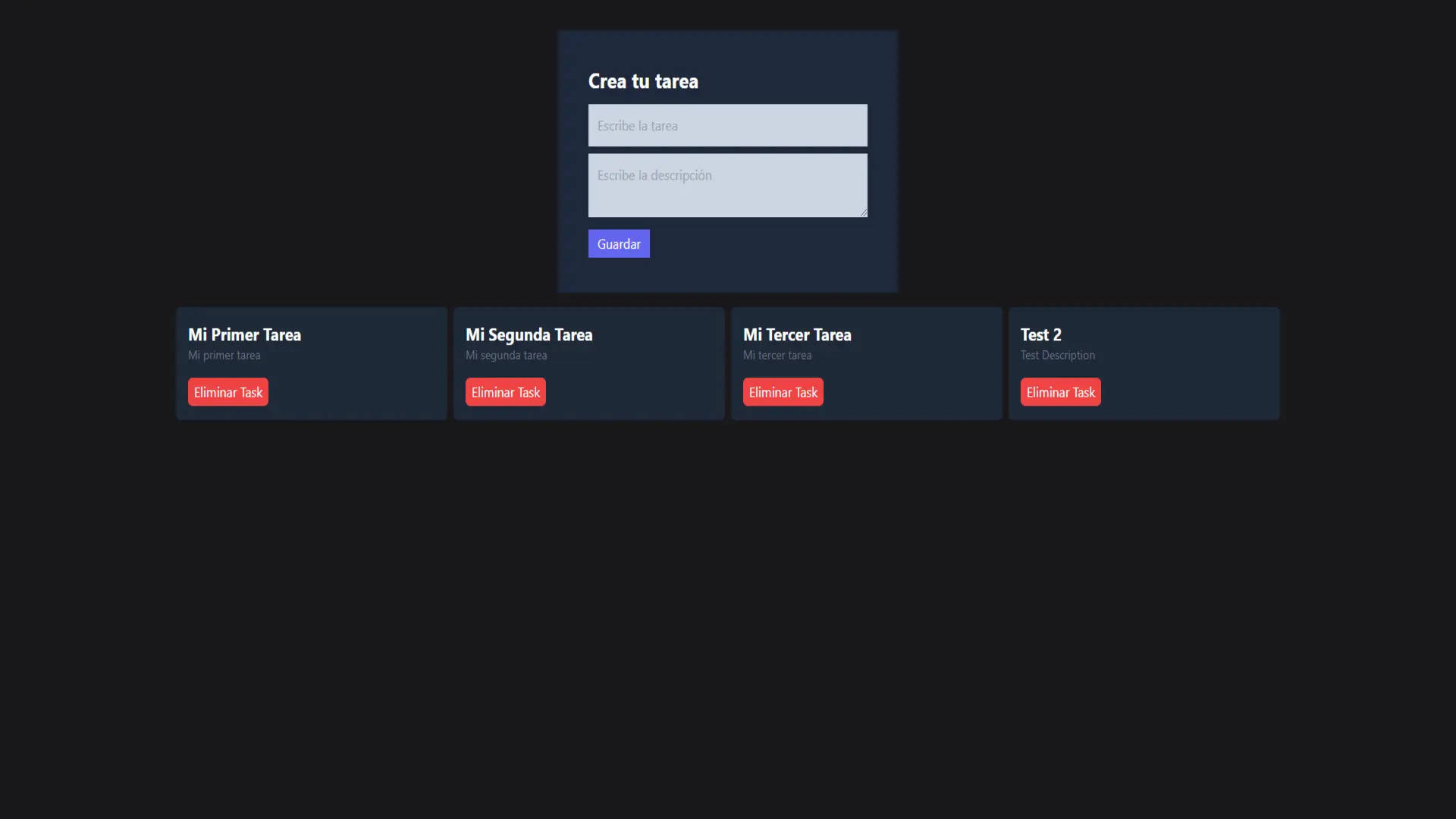
Task: Click the 'Escribe la tarea' title input
Action: click(x=727, y=125)
